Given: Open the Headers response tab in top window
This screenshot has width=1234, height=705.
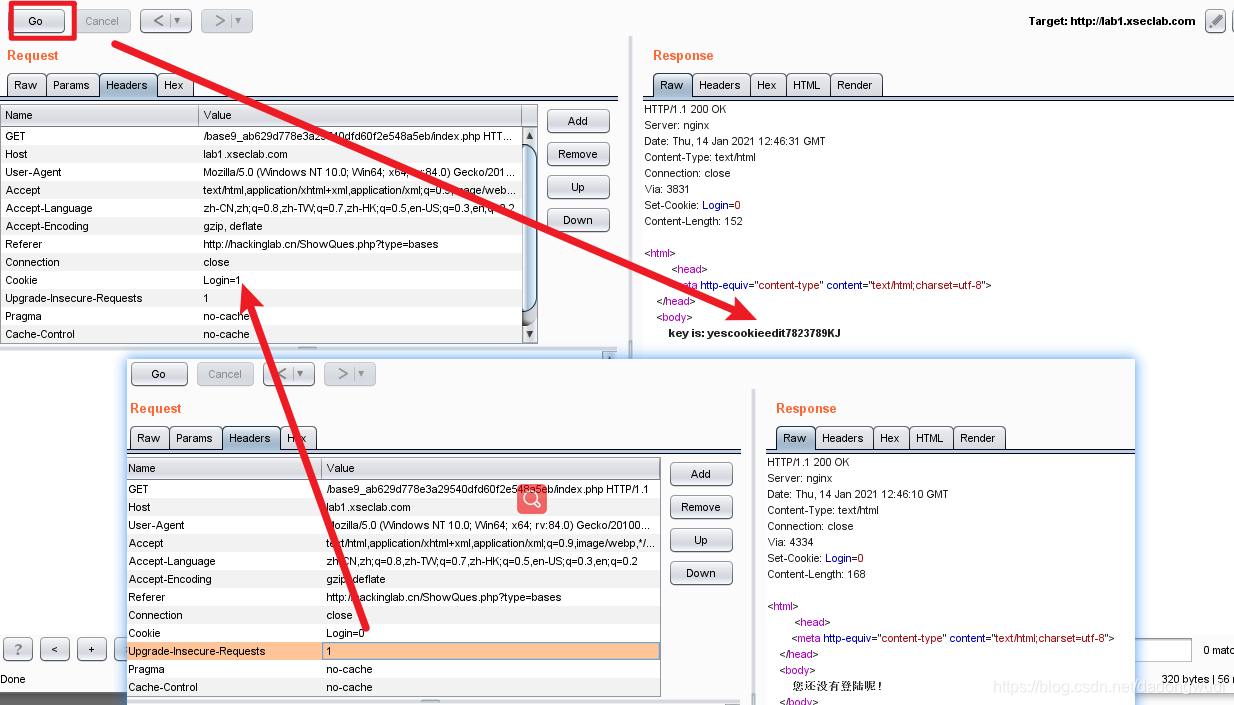Looking at the screenshot, I should pos(720,85).
